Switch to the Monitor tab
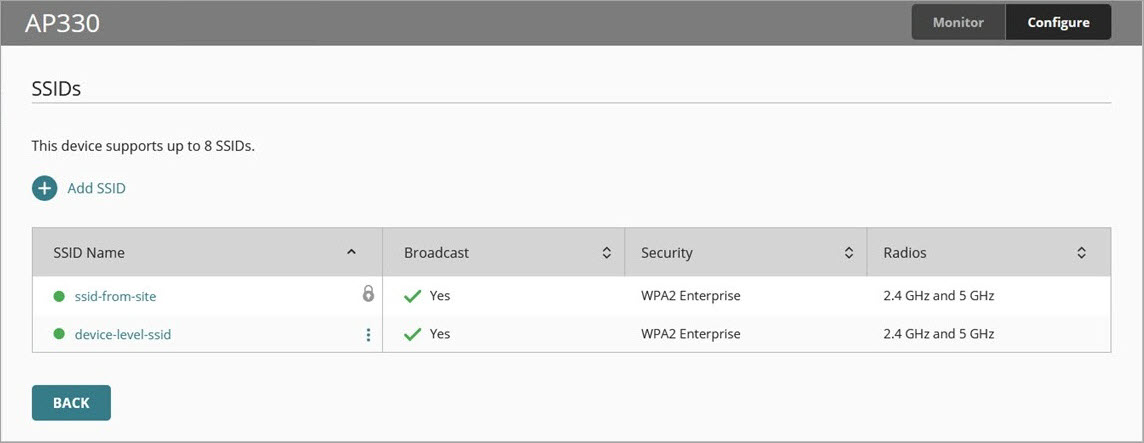The image size is (1144, 443). click(958, 22)
